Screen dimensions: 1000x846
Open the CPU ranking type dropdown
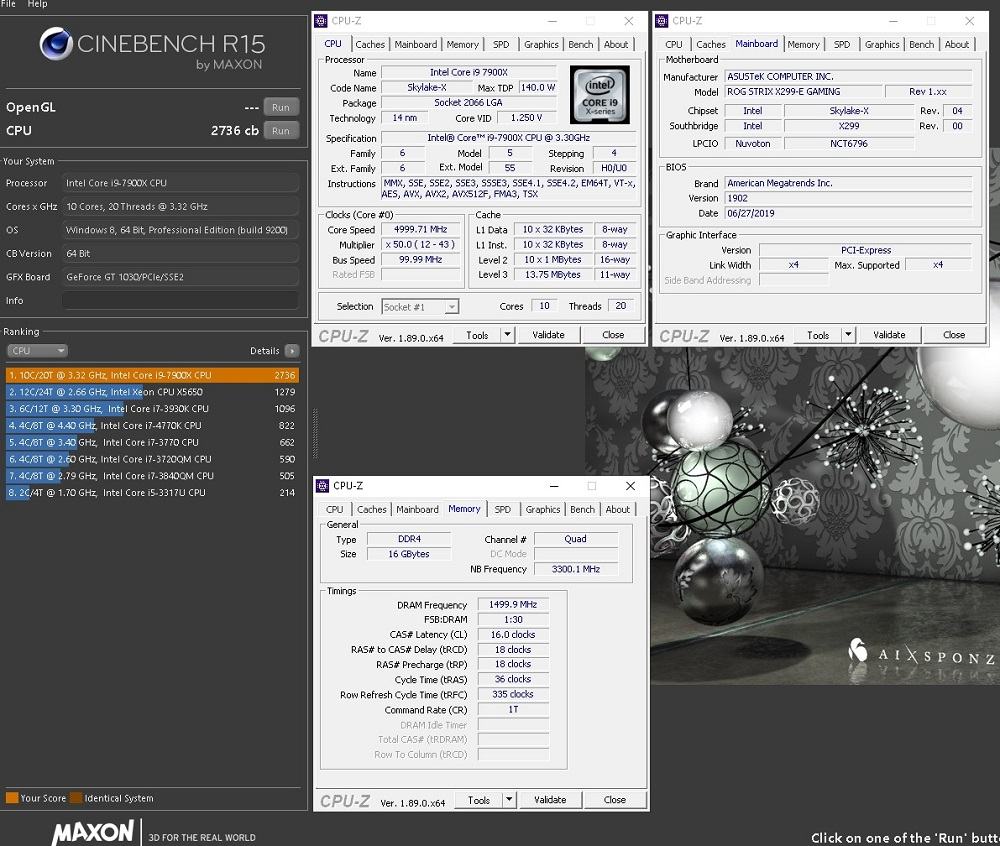(37, 351)
